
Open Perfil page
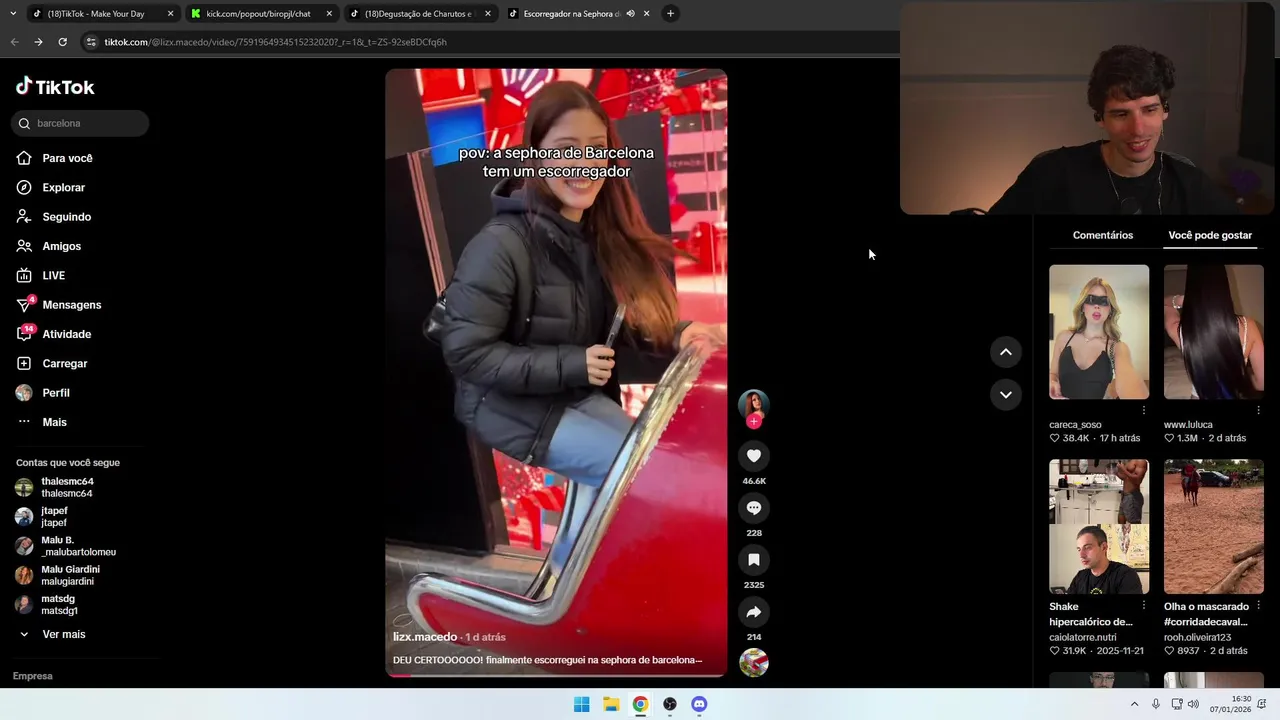click(x=44, y=393)
